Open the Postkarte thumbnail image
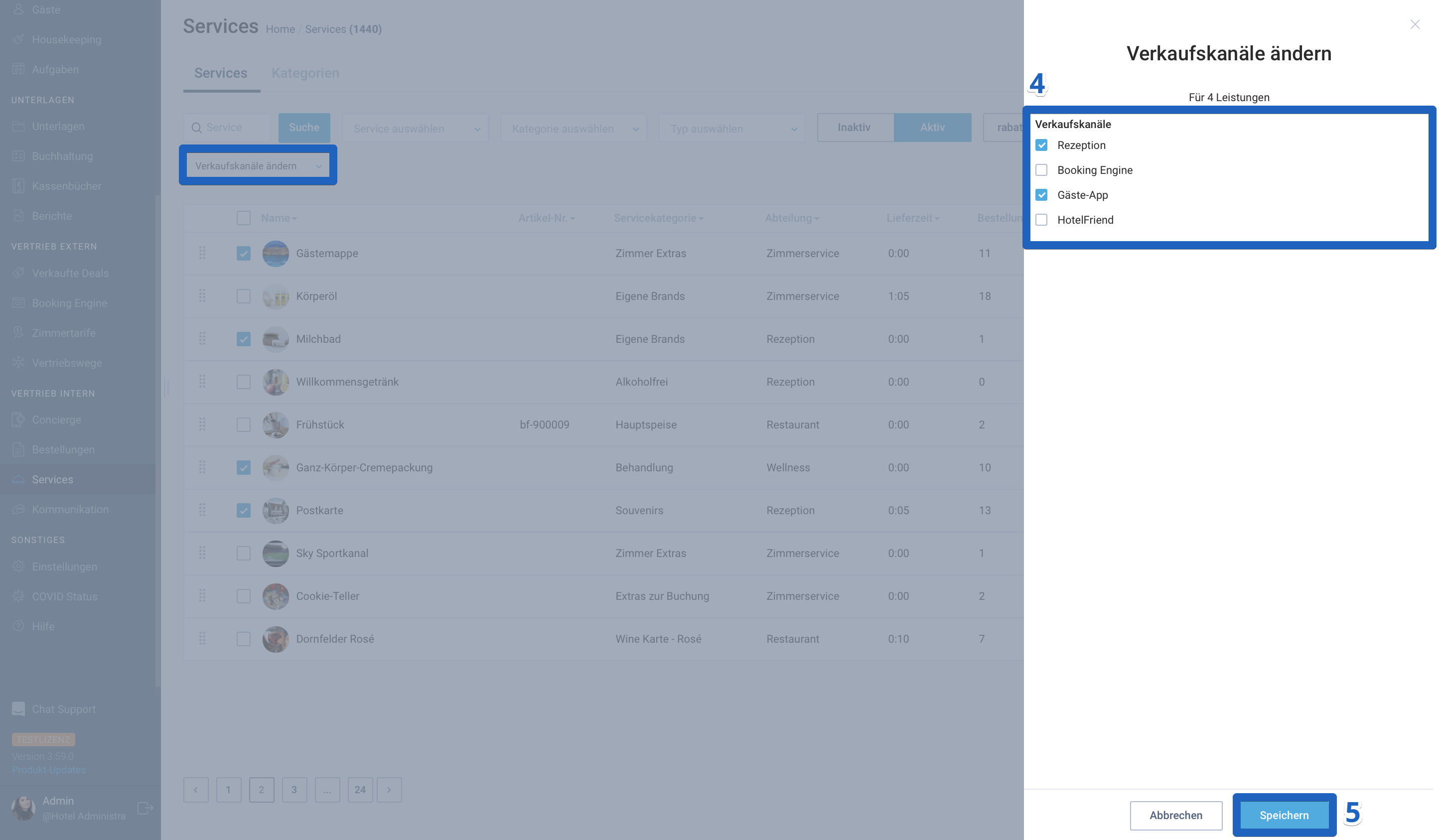Screen dimensions: 1439x840 click(275, 511)
